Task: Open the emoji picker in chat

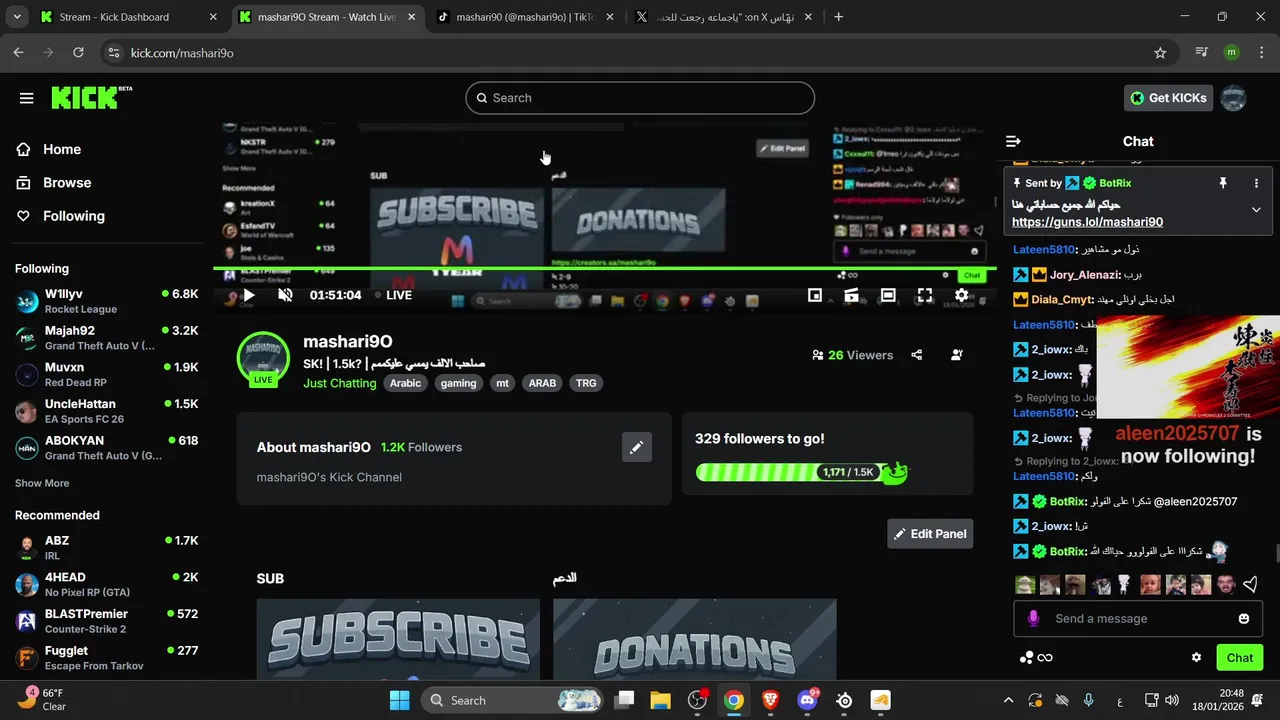Action: pos(1244,619)
